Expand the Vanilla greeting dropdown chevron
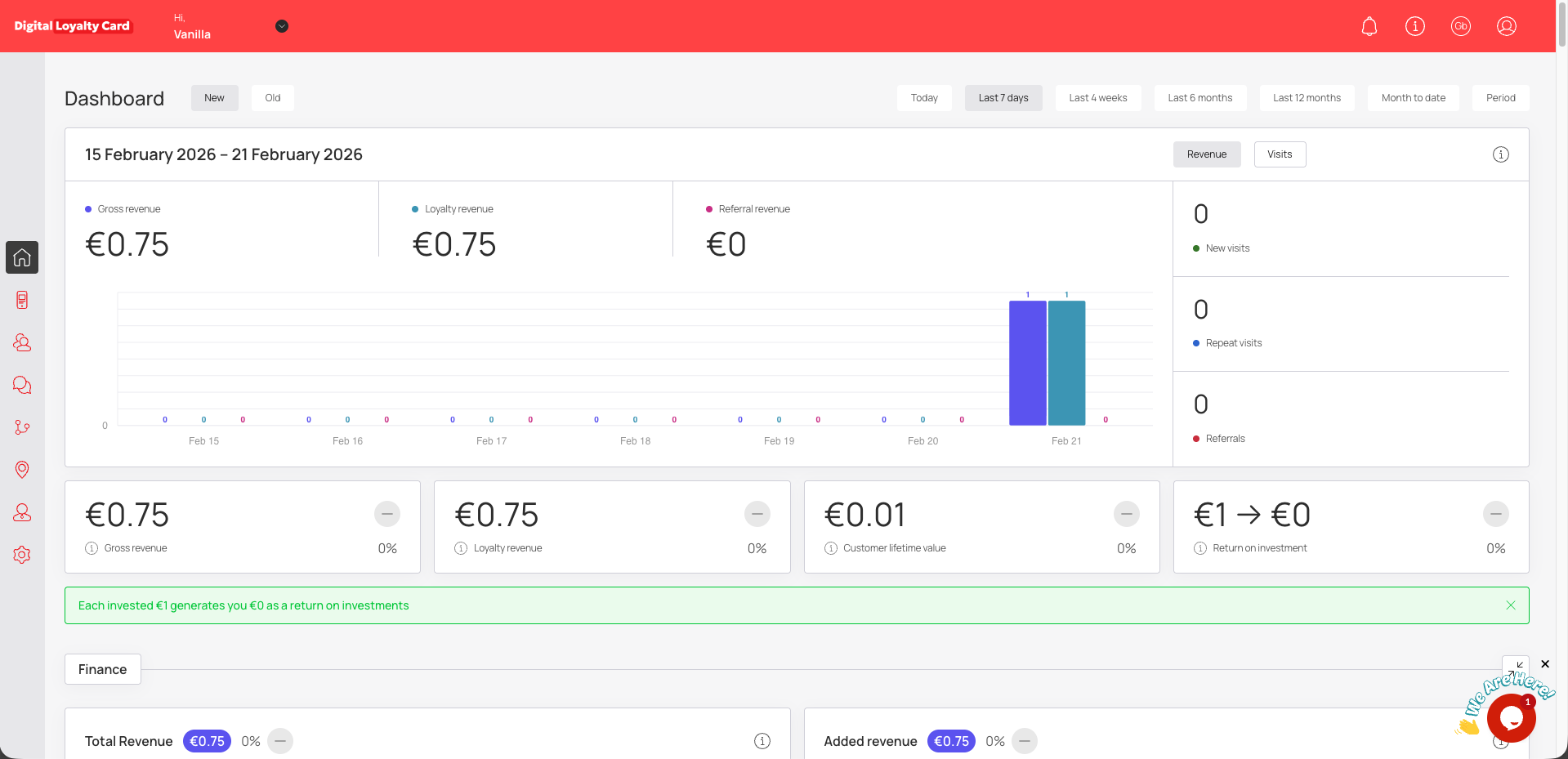Viewport: 1568px width, 759px height. [281, 25]
